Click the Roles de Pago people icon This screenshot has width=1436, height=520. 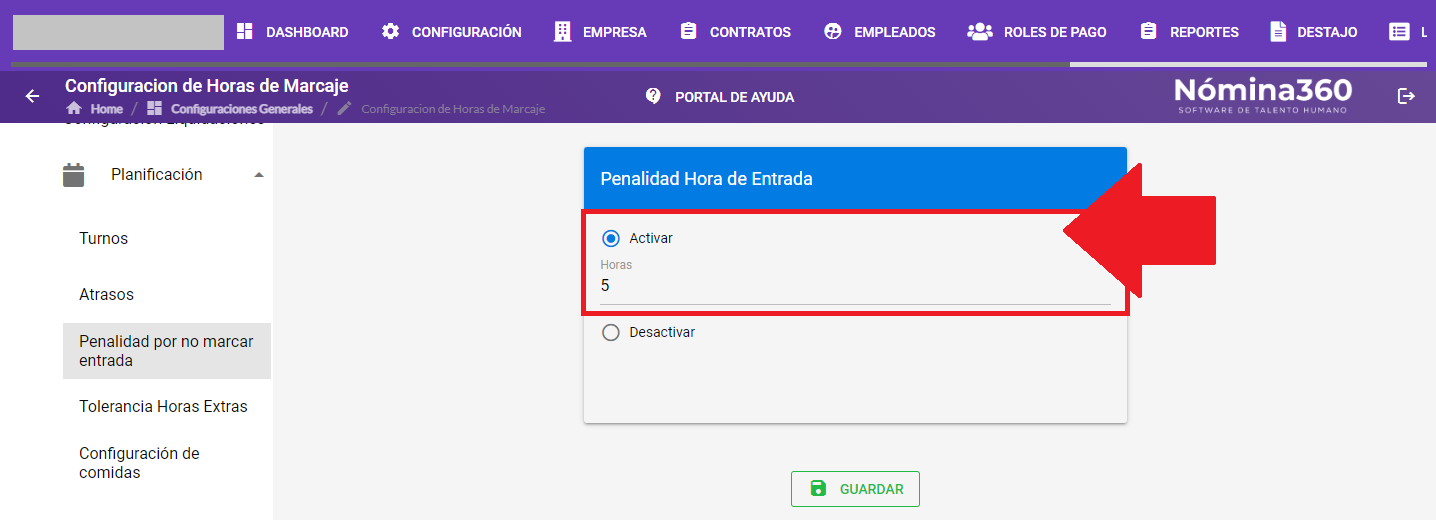980,32
